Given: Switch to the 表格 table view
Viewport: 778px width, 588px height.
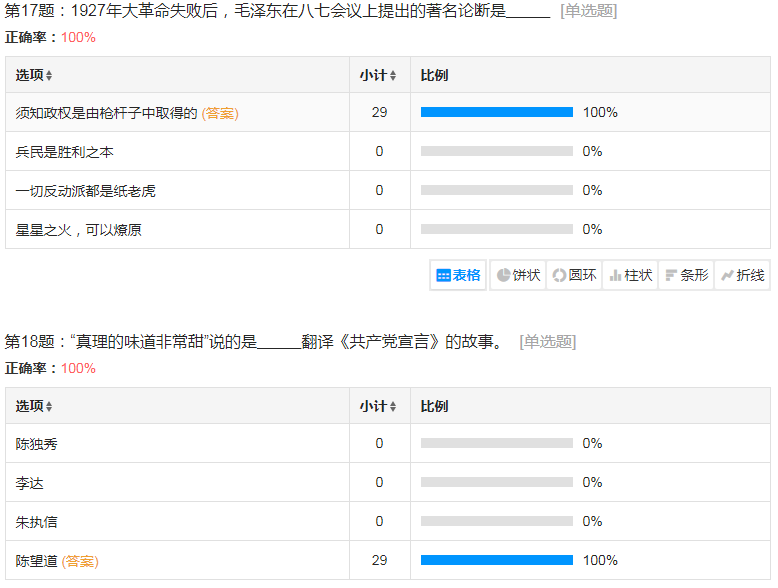Looking at the screenshot, I should pyautogui.click(x=459, y=275).
